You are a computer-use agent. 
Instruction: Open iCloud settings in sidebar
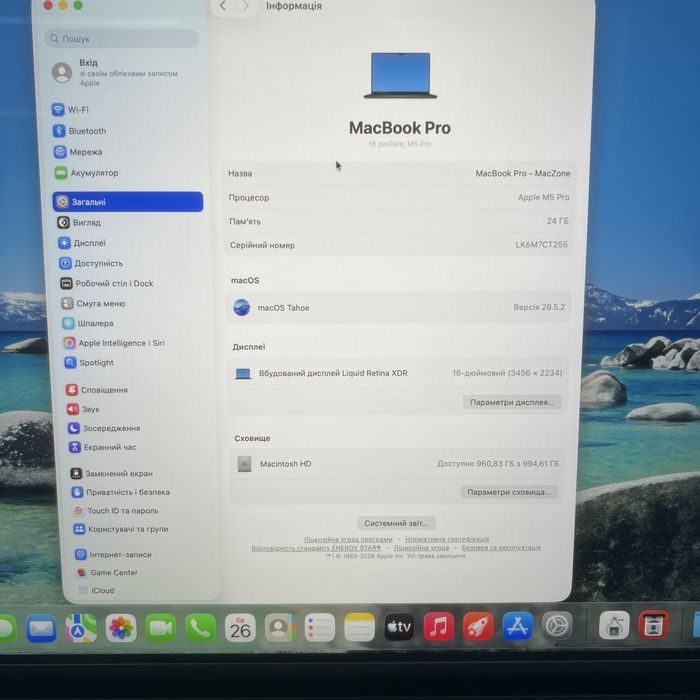(x=96, y=590)
